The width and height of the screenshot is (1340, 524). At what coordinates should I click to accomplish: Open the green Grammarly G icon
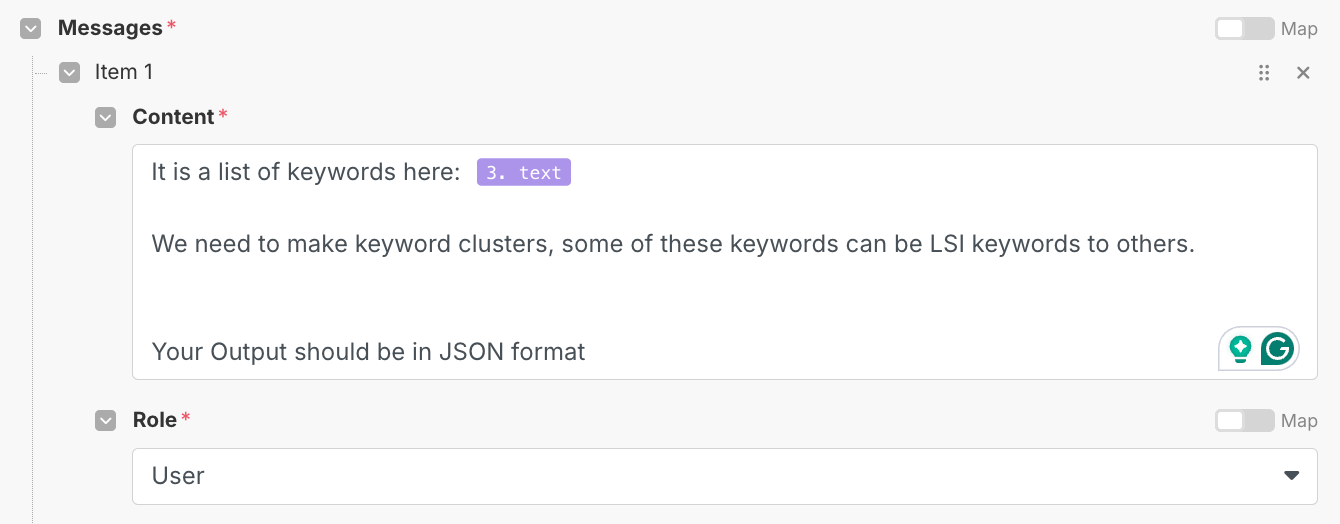coord(1277,349)
